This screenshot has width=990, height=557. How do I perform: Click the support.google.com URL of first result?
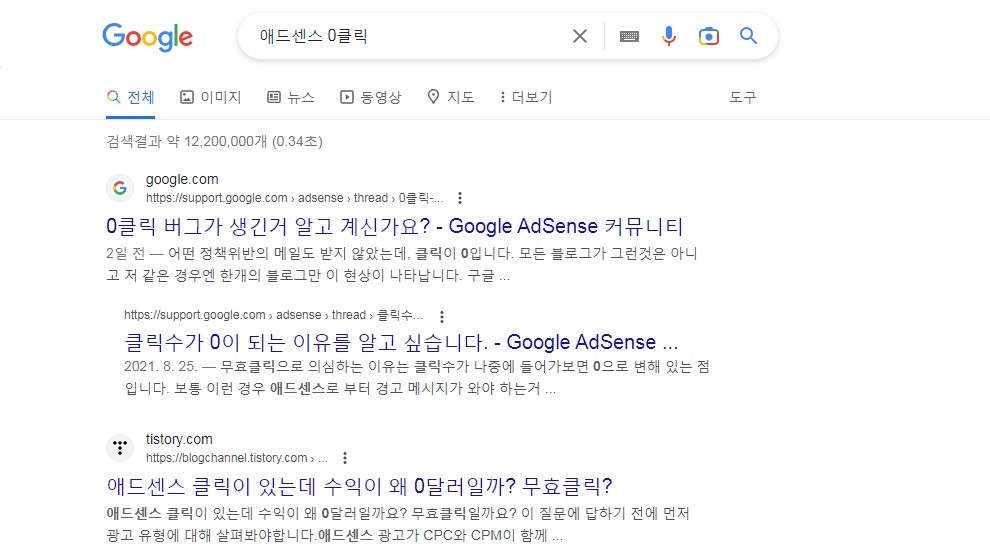pyautogui.click(x=294, y=198)
